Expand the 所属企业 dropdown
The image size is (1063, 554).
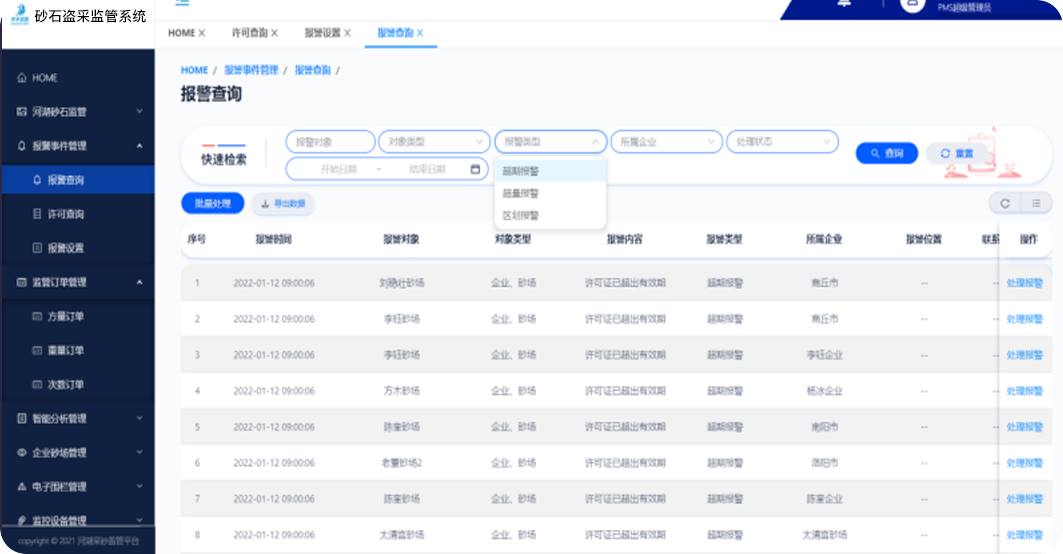pyautogui.click(x=665, y=142)
